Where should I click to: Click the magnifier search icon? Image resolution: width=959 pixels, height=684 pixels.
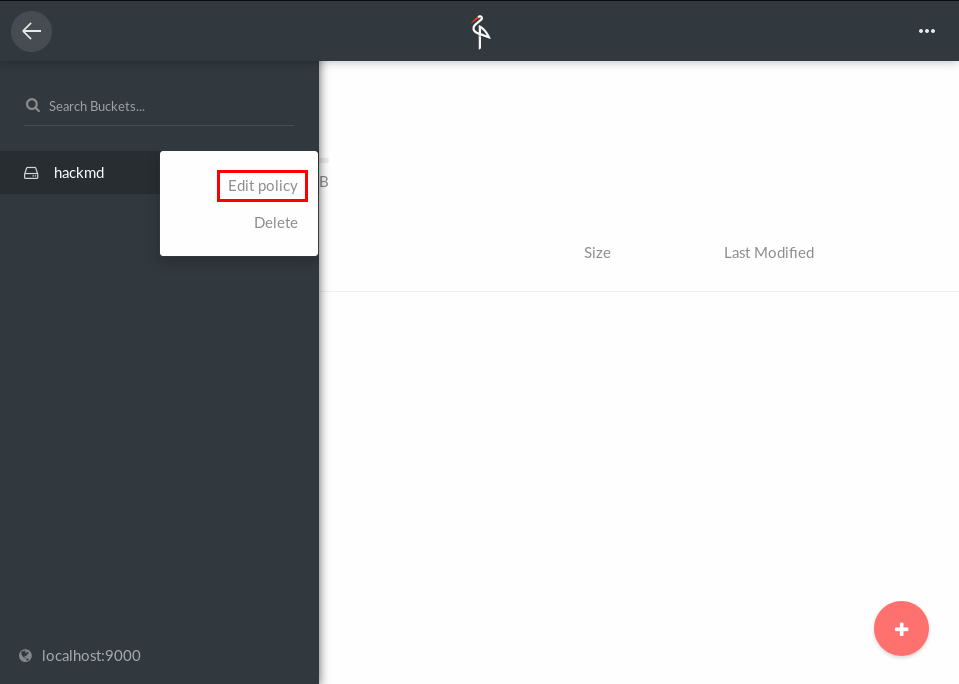[33, 106]
